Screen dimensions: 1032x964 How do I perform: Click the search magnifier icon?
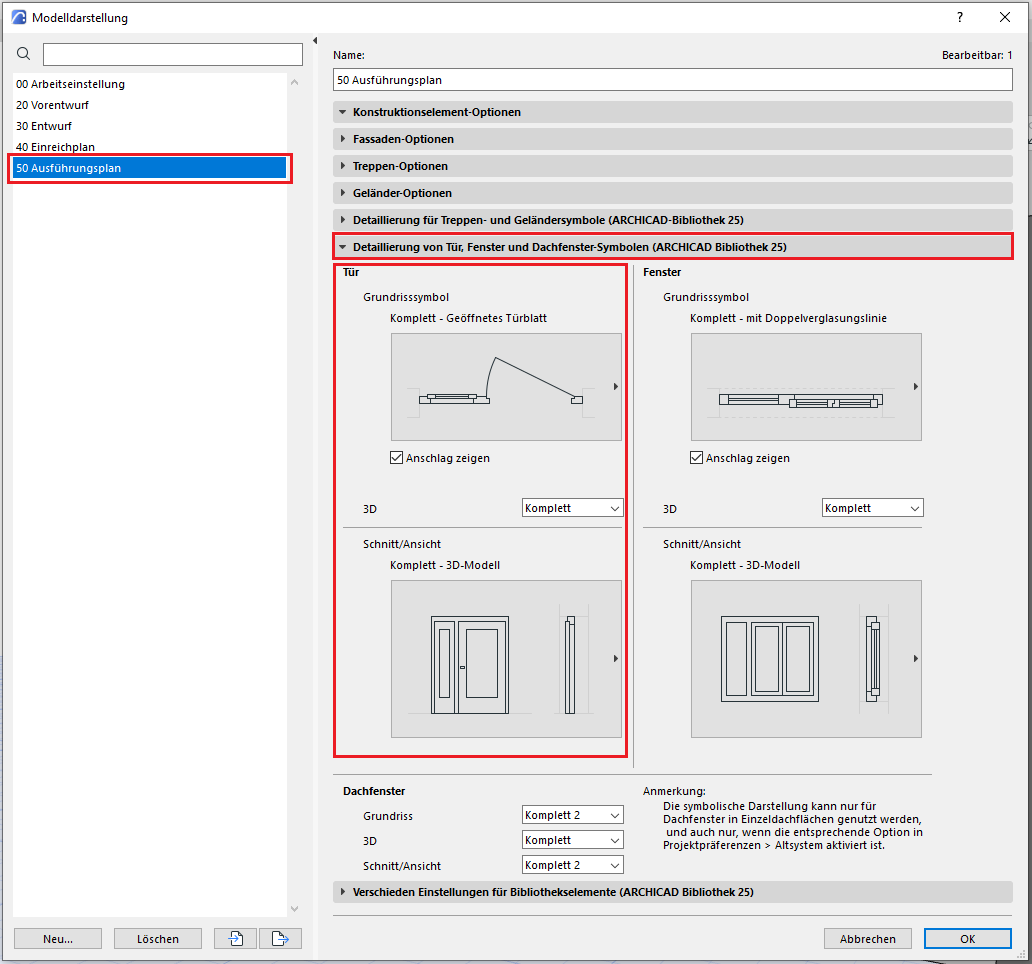pos(24,54)
